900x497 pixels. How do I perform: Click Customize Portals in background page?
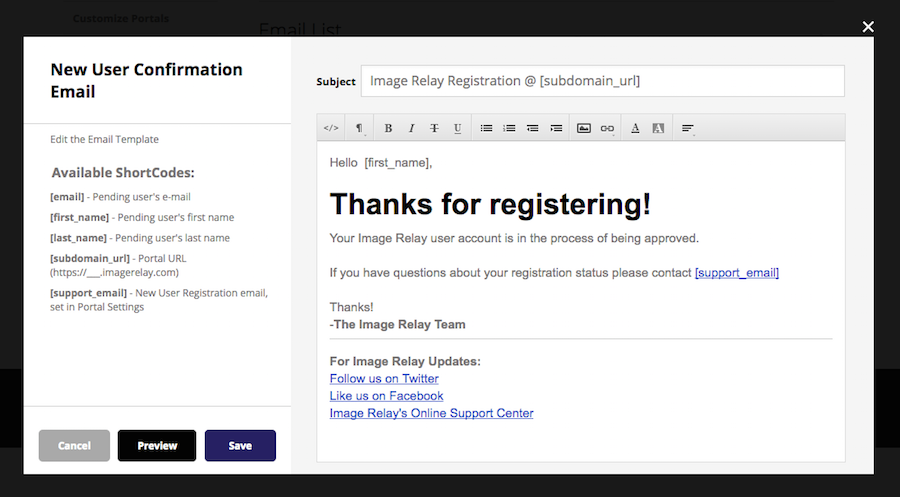121,18
